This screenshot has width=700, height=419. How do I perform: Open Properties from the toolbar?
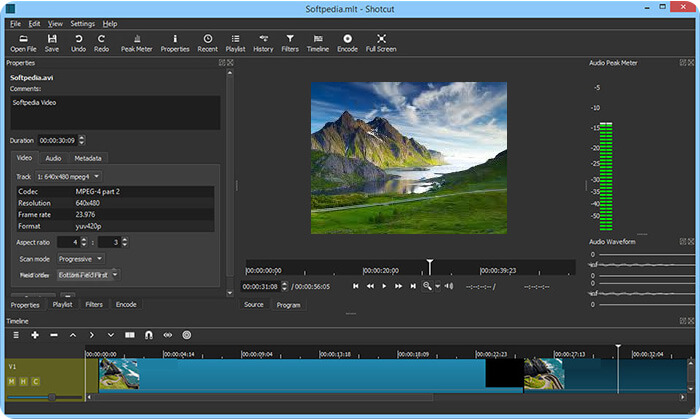click(175, 44)
